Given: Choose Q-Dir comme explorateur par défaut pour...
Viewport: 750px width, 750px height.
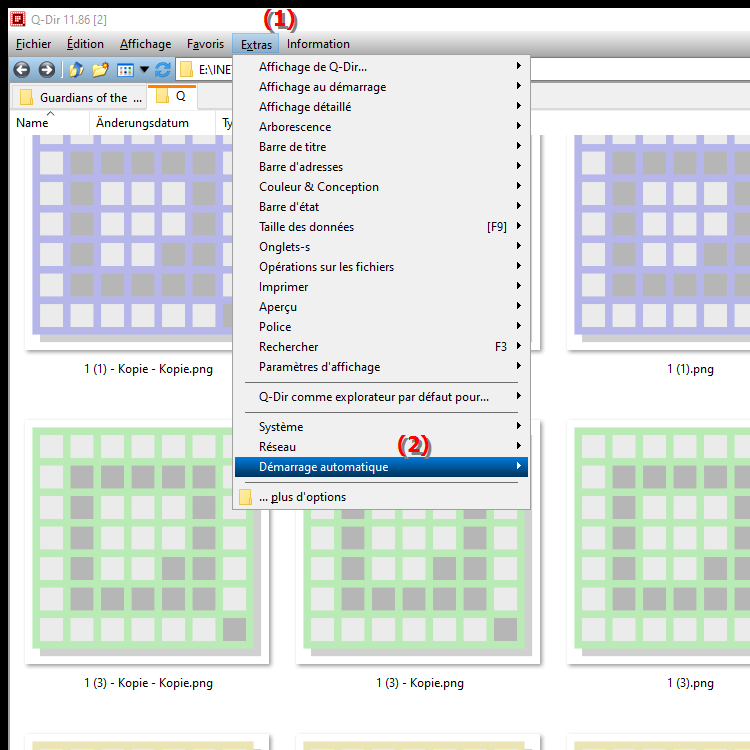Looking at the screenshot, I should (x=381, y=397).
